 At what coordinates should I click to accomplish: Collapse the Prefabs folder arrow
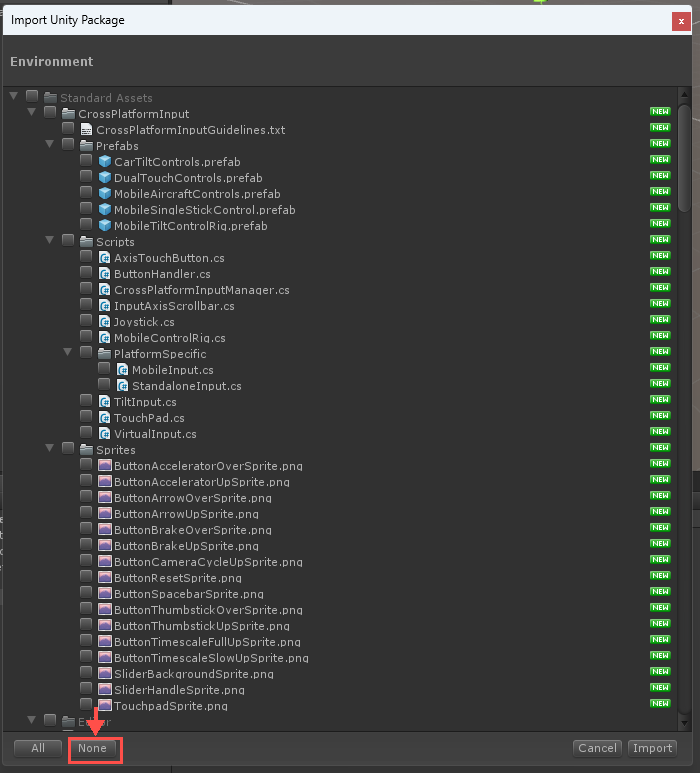click(50, 144)
